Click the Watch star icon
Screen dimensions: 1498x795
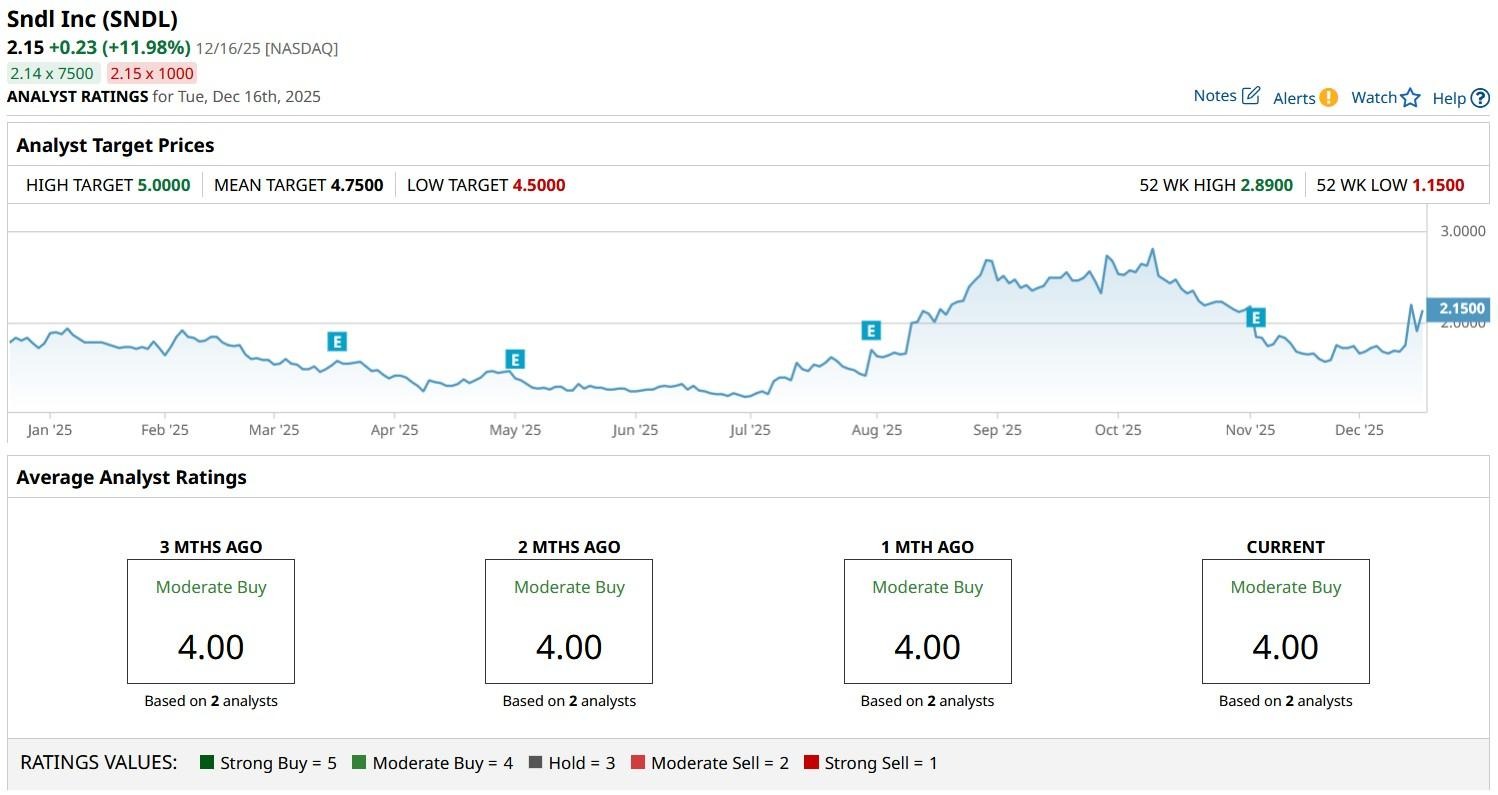[1410, 97]
